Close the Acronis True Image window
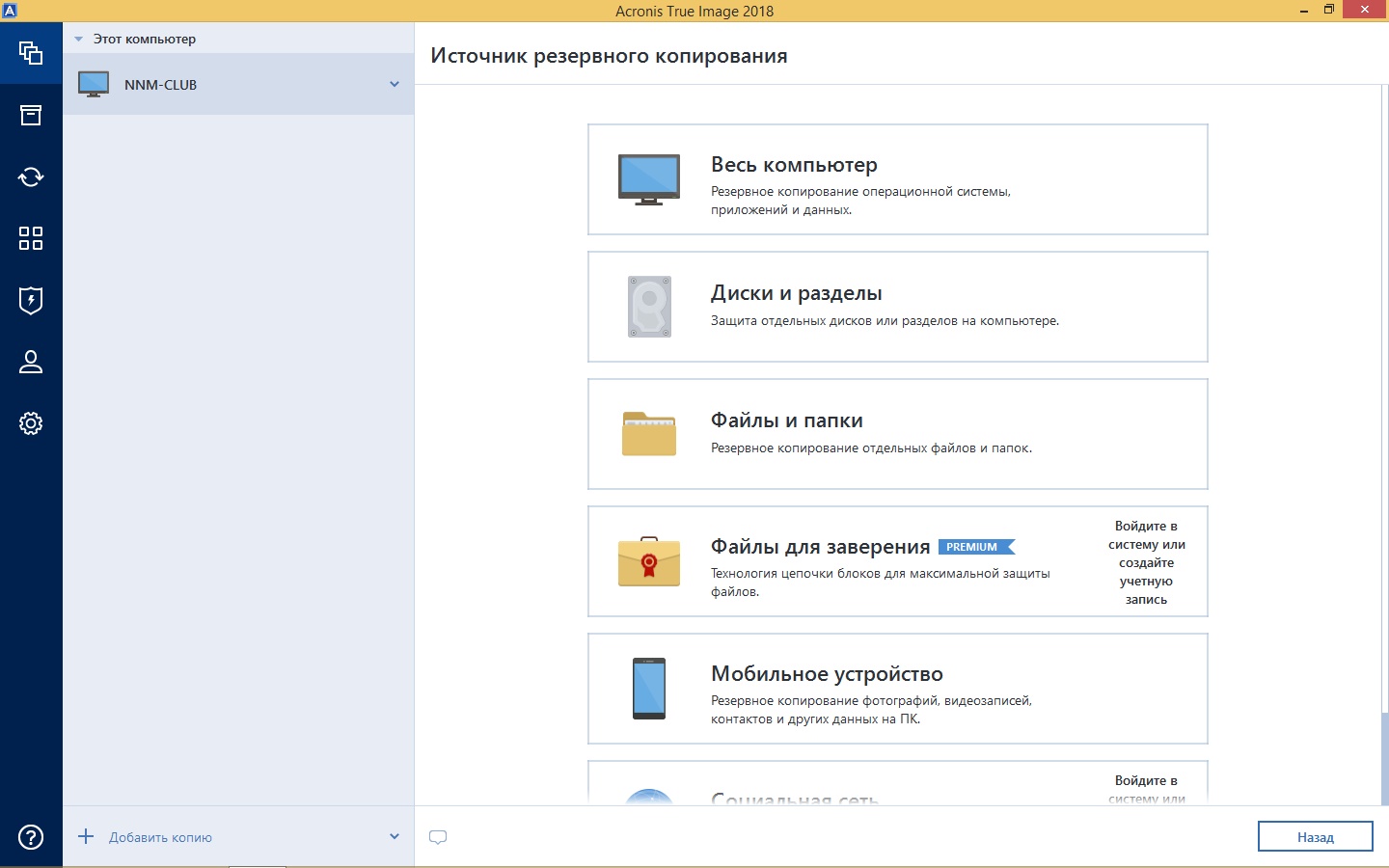The image size is (1389, 868). click(1365, 11)
